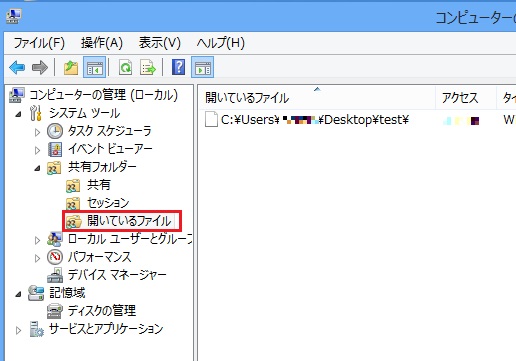The image size is (516, 361).
Task: Open the ヘルプ(H) menu
Action: pos(221,43)
